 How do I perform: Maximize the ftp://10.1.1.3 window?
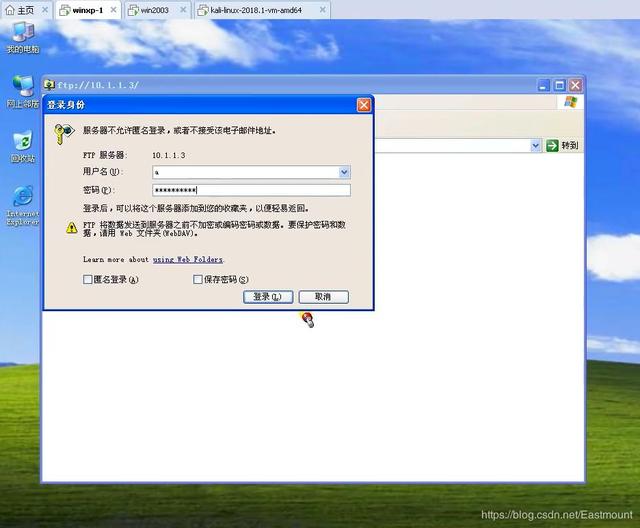tap(560, 85)
